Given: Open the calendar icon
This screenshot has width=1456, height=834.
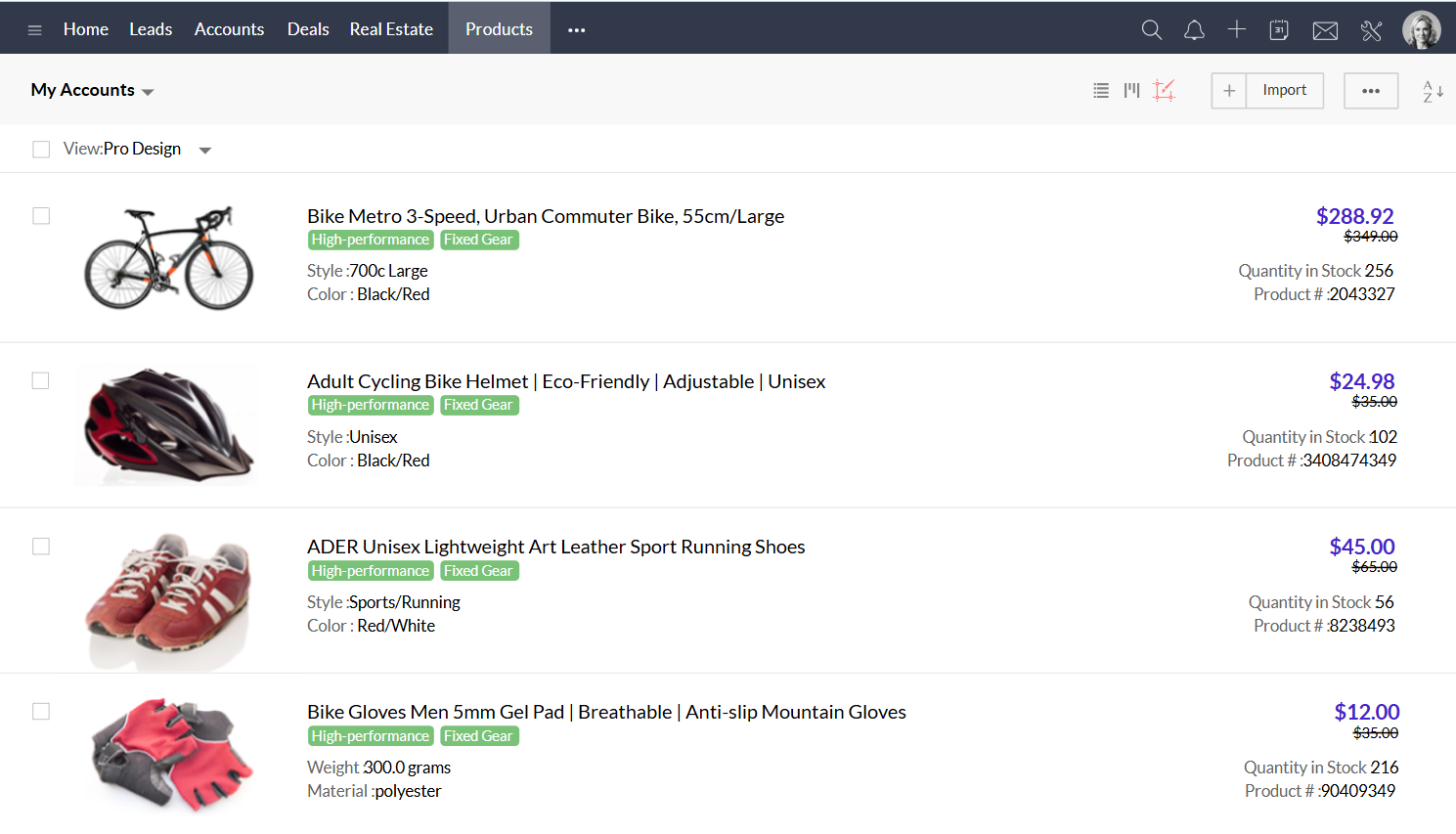Looking at the screenshot, I should pyautogui.click(x=1278, y=30).
